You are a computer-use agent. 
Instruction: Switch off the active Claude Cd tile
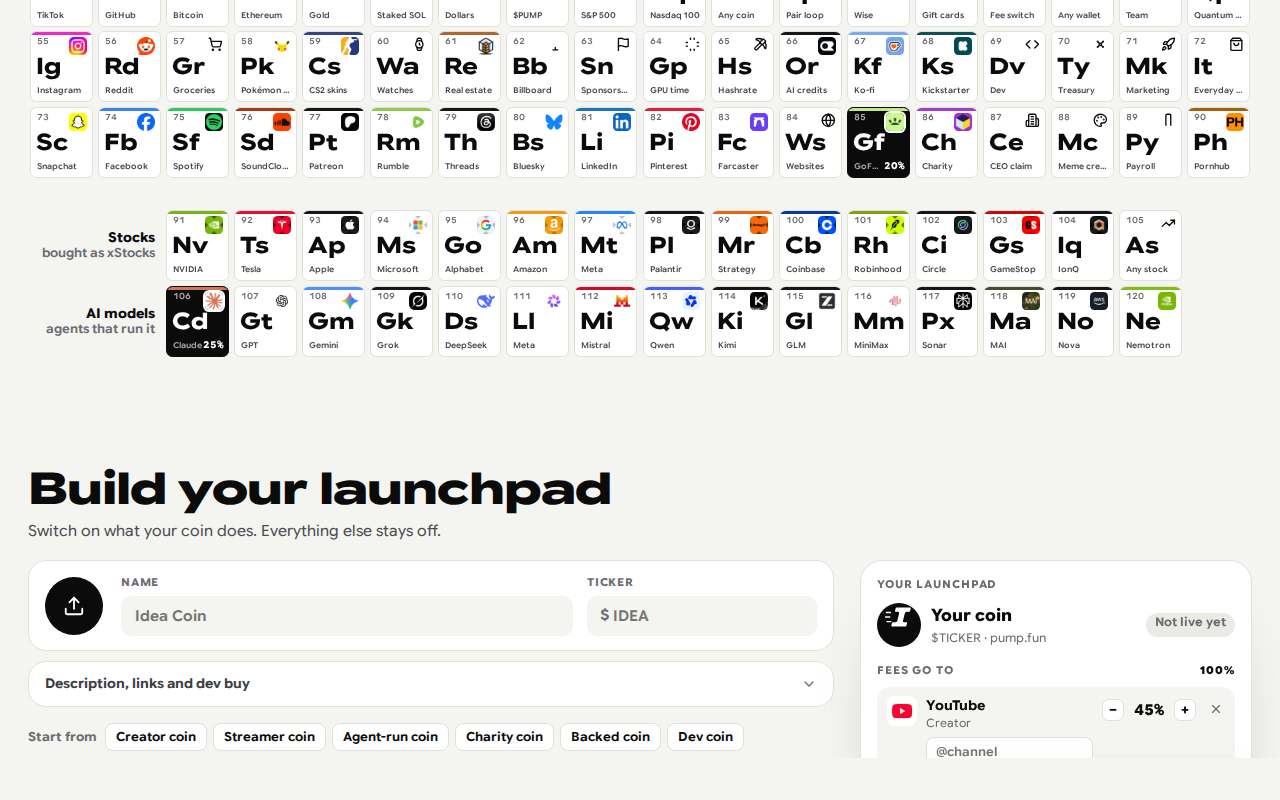[197, 322]
